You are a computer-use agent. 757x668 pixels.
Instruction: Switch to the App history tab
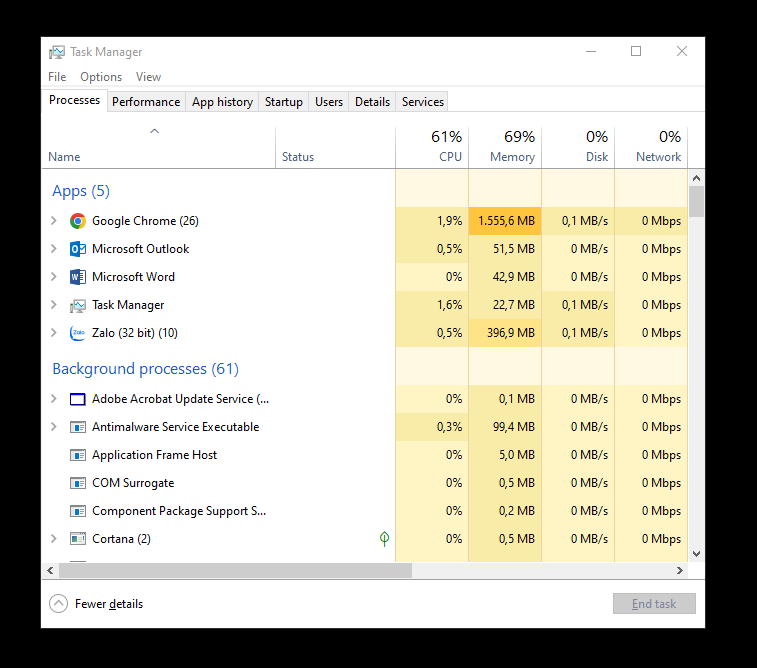222,102
